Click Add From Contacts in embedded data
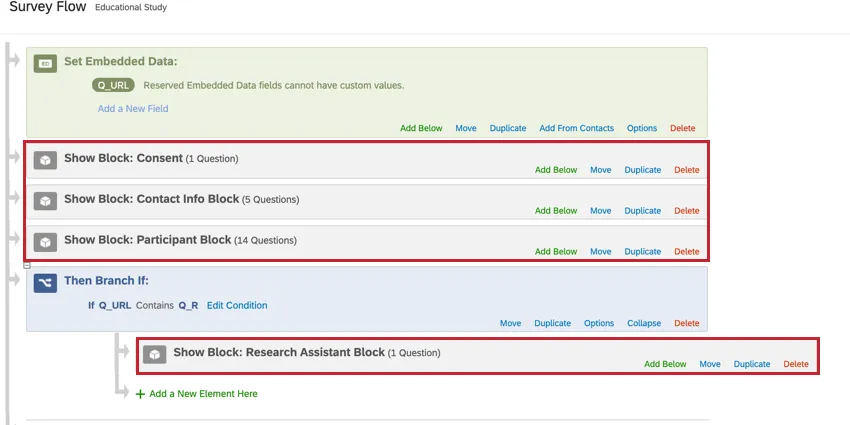This screenshot has width=850, height=425. click(x=576, y=128)
